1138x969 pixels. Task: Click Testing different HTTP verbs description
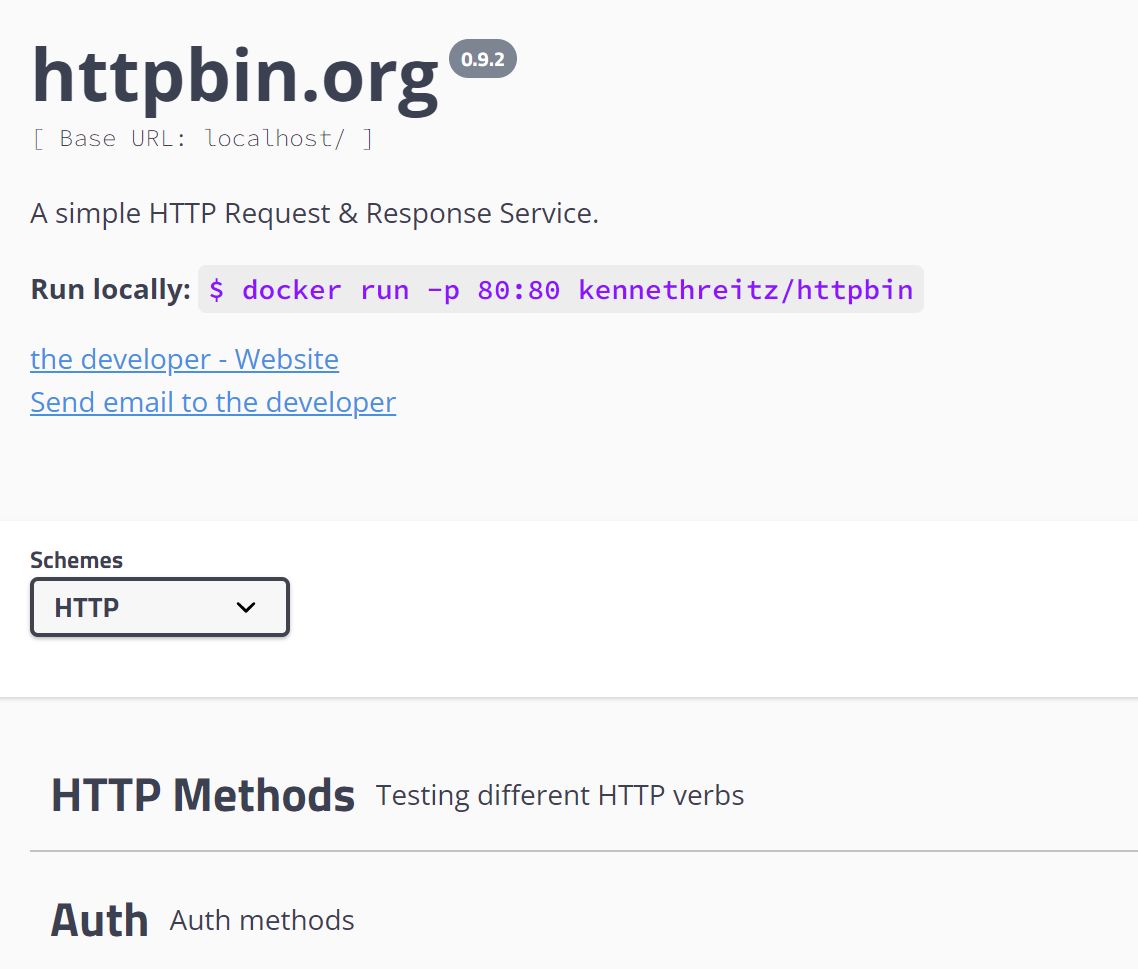click(x=560, y=796)
